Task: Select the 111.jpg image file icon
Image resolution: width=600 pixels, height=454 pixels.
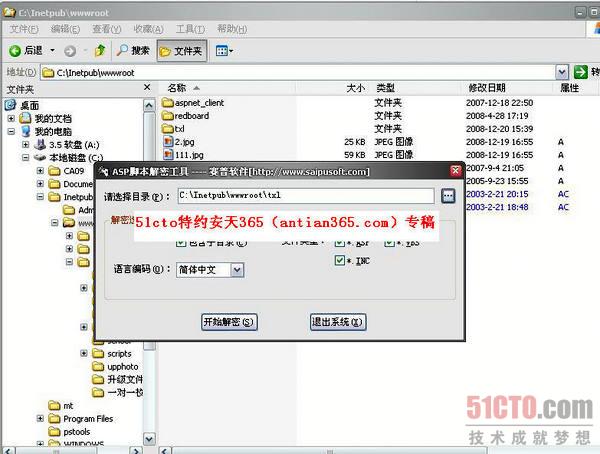Action: coord(168,155)
